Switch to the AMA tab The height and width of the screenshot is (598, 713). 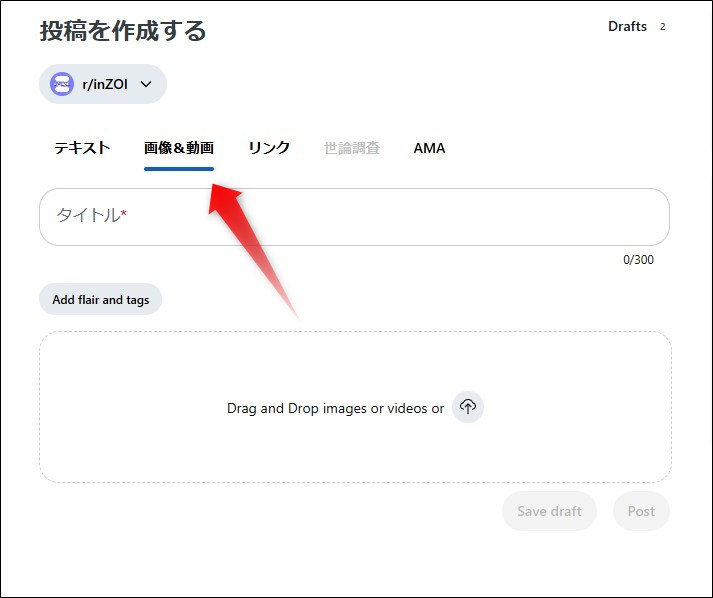[429, 148]
